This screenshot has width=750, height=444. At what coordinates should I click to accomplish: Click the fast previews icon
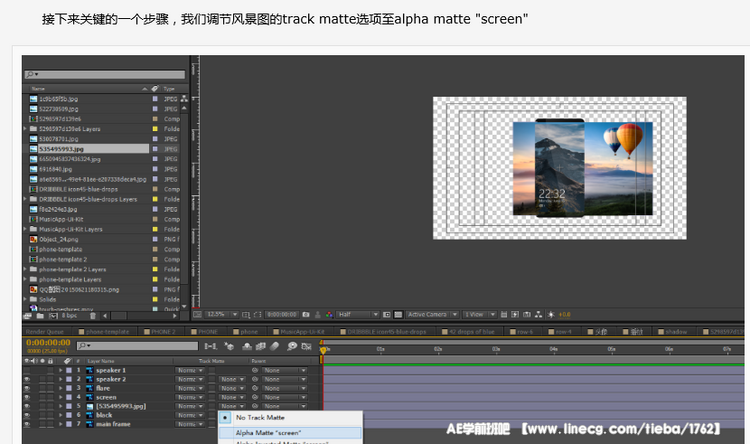tap(515, 314)
